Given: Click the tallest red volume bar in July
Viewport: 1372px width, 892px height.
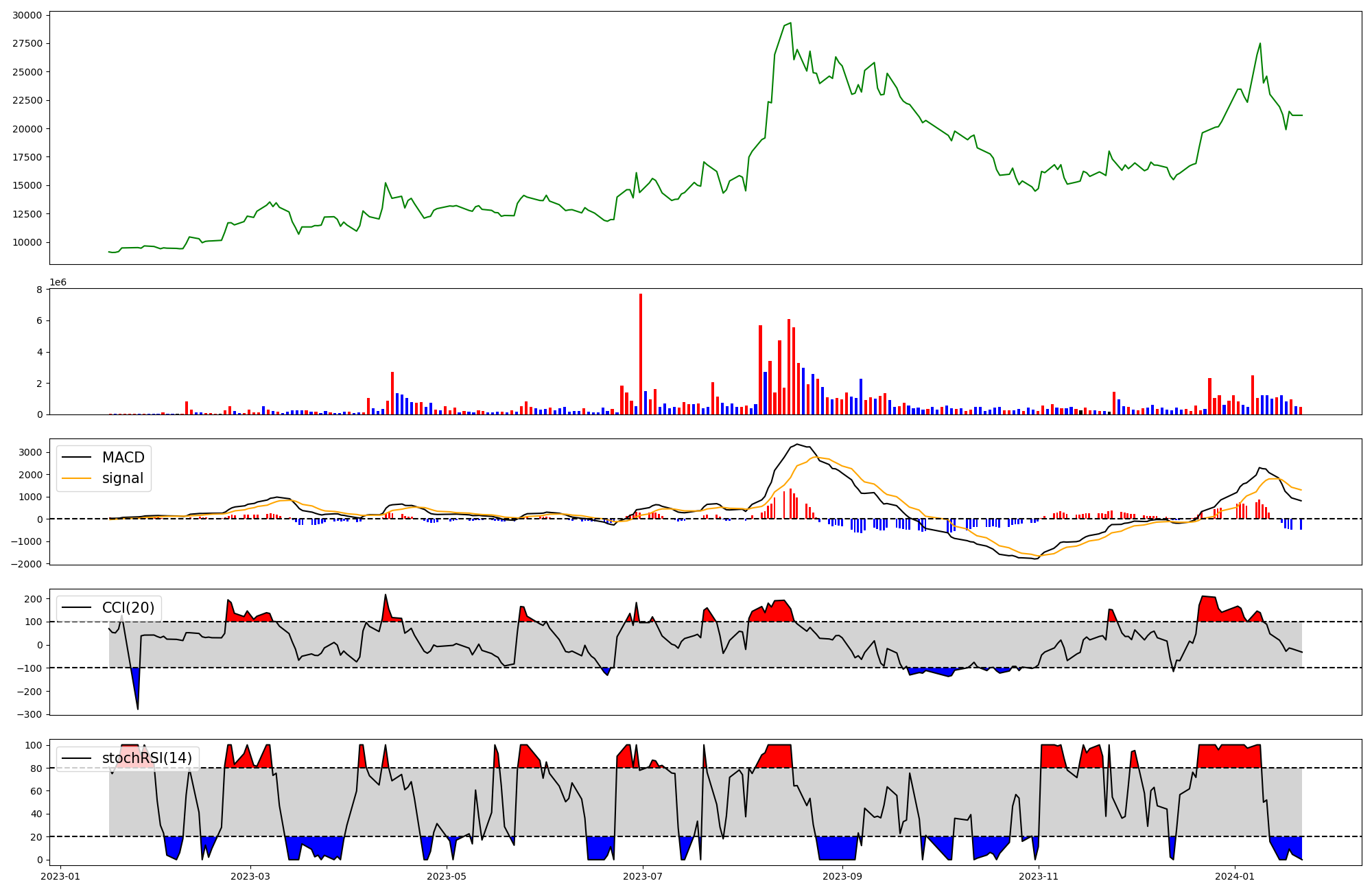Looking at the screenshot, I should [x=641, y=354].
